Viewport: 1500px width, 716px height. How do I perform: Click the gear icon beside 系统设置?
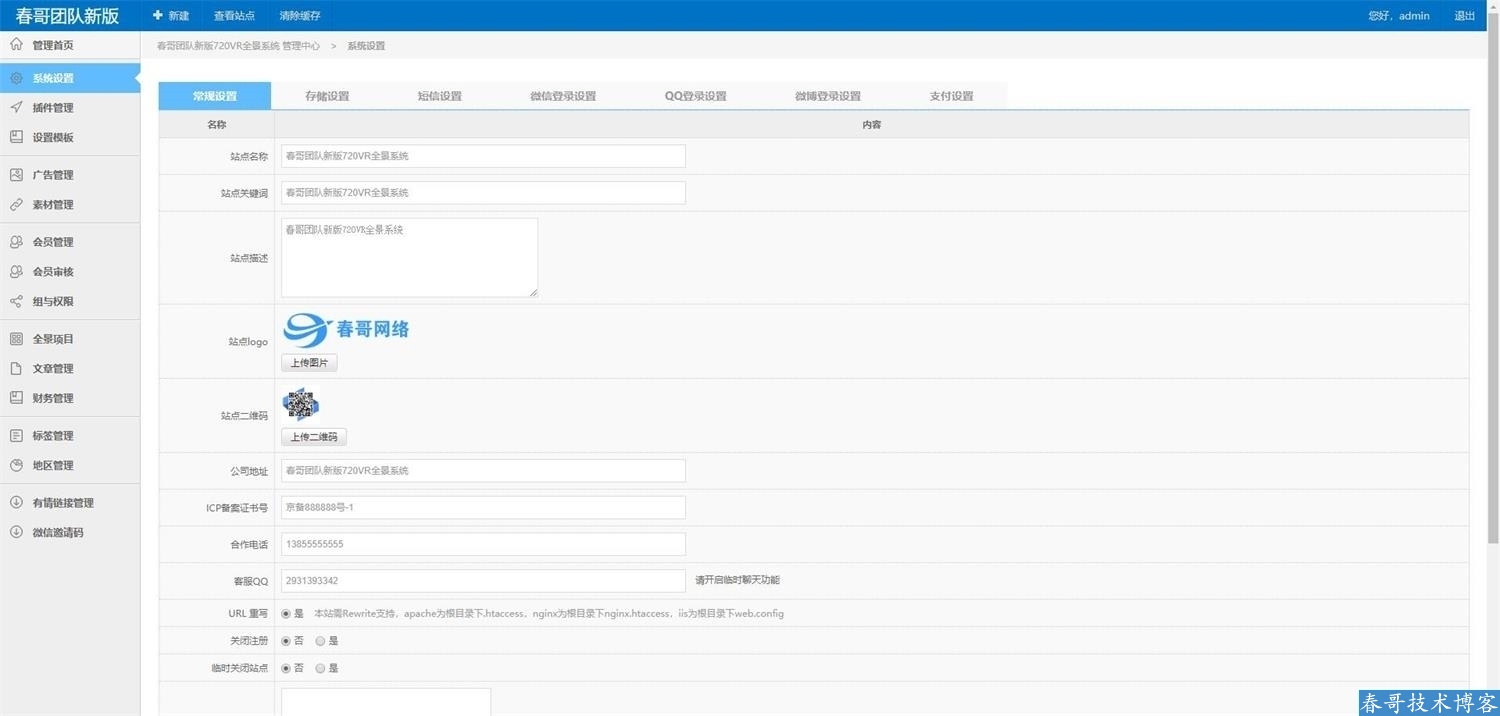[x=16, y=78]
